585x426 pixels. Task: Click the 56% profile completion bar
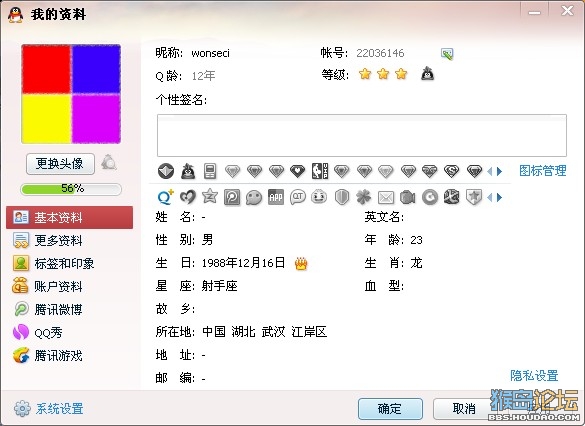[71, 189]
